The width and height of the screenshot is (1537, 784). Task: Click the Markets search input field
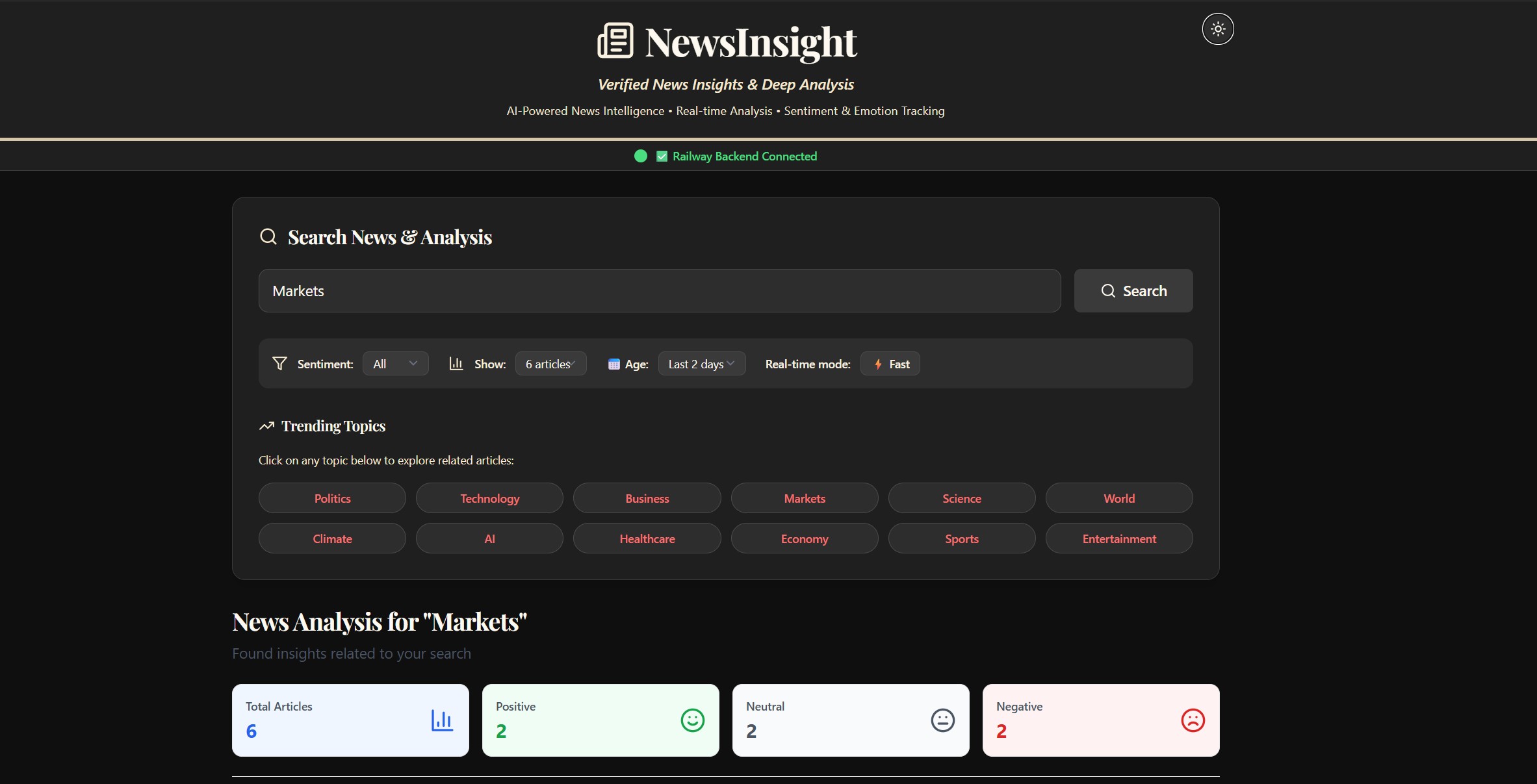point(659,291)
